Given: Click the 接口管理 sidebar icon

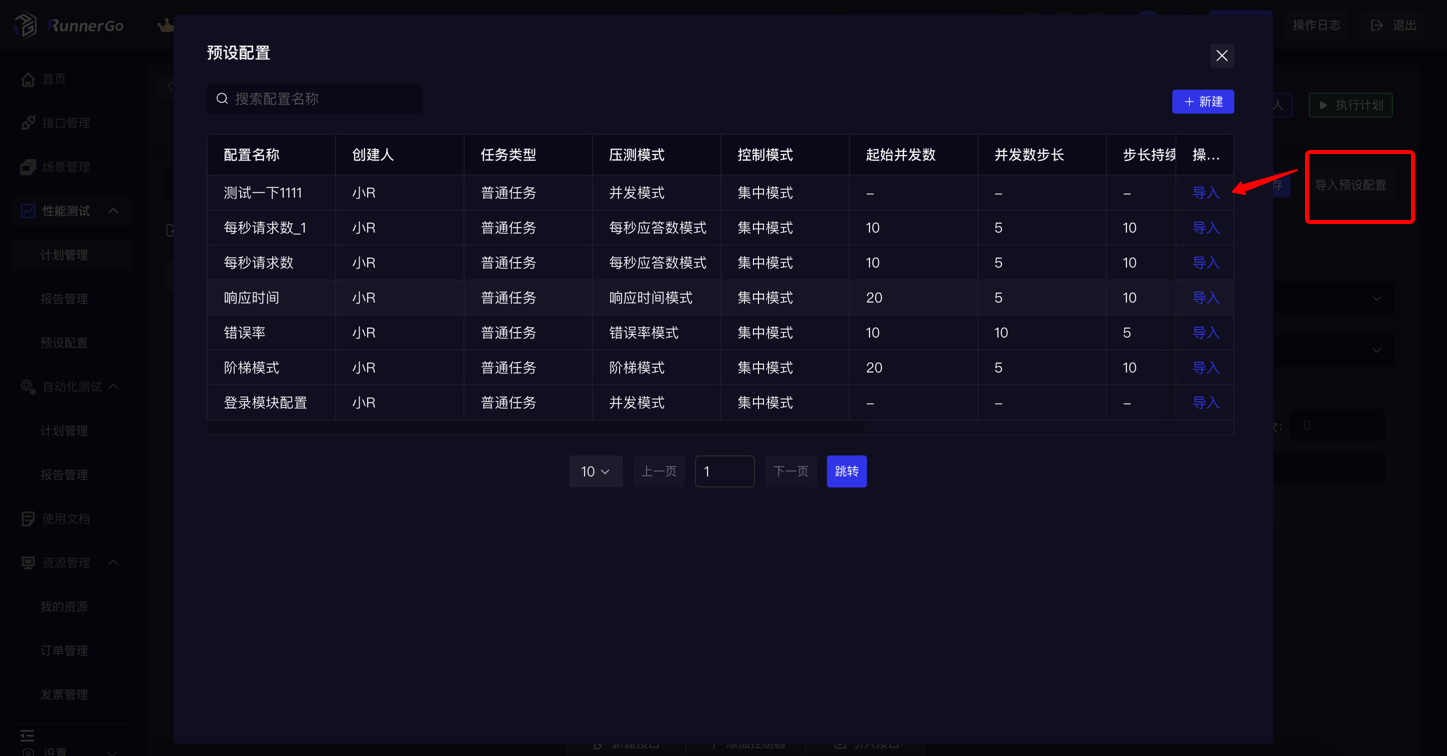Looking at the screenshot, I should click(x=28, y=123).
